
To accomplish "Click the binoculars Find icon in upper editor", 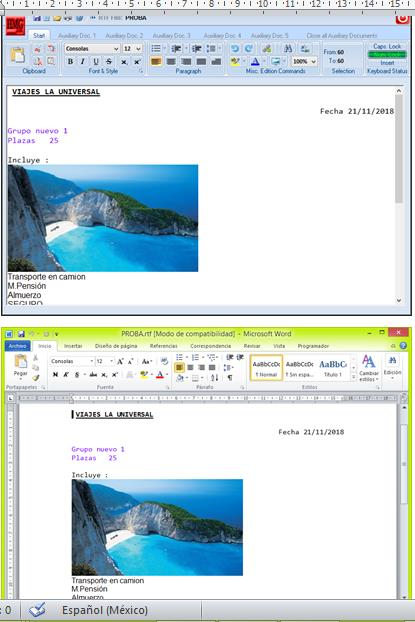I will pyautogui.click(x=288, y=48).
